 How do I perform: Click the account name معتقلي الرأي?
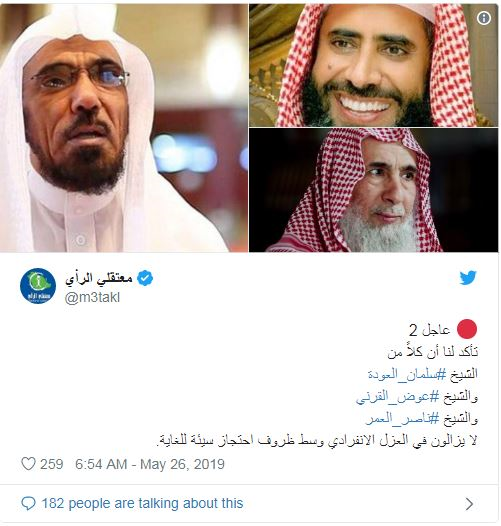coord(99,278)
